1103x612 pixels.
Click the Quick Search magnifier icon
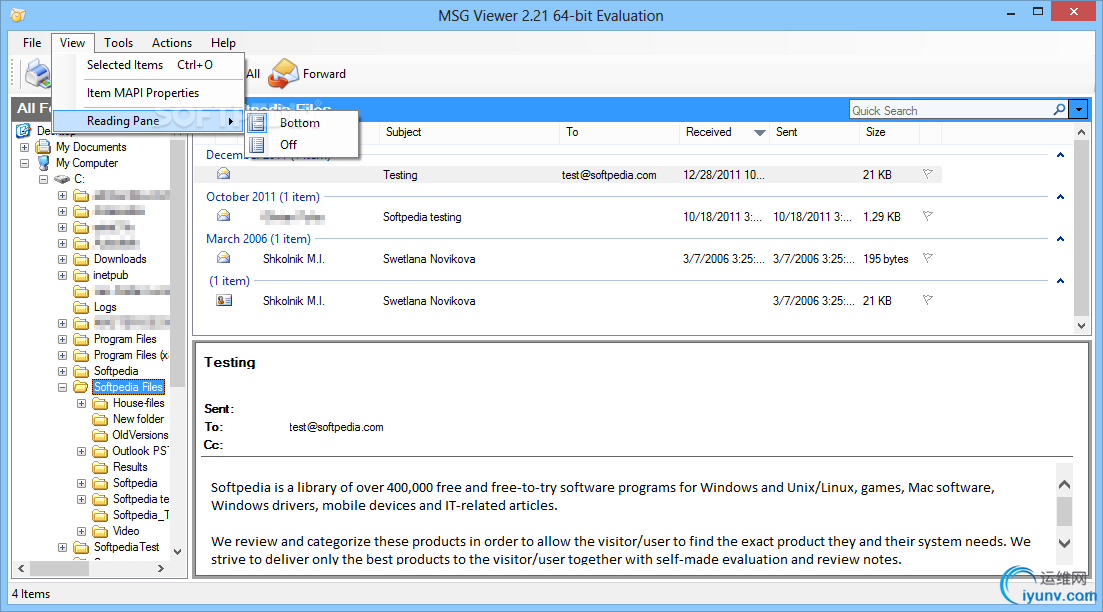(1059, 110)
